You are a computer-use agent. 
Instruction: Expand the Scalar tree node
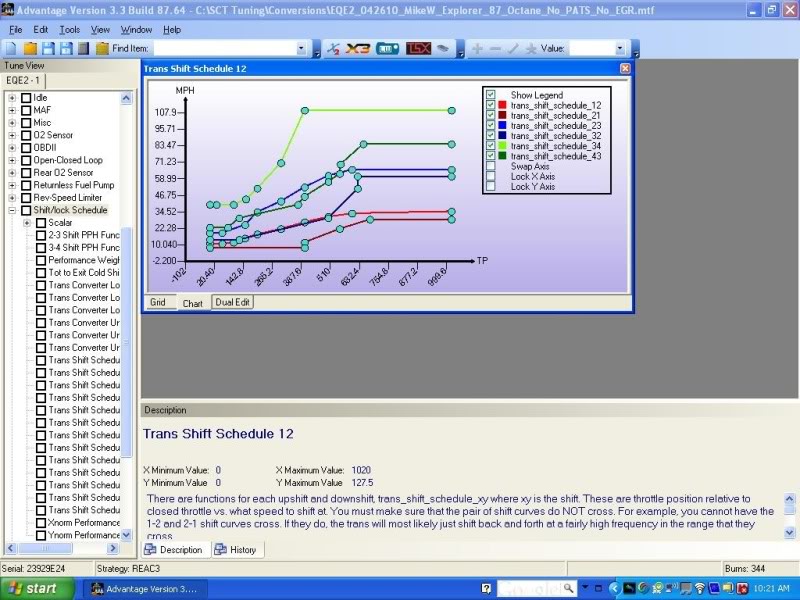(x=27, y=223)
